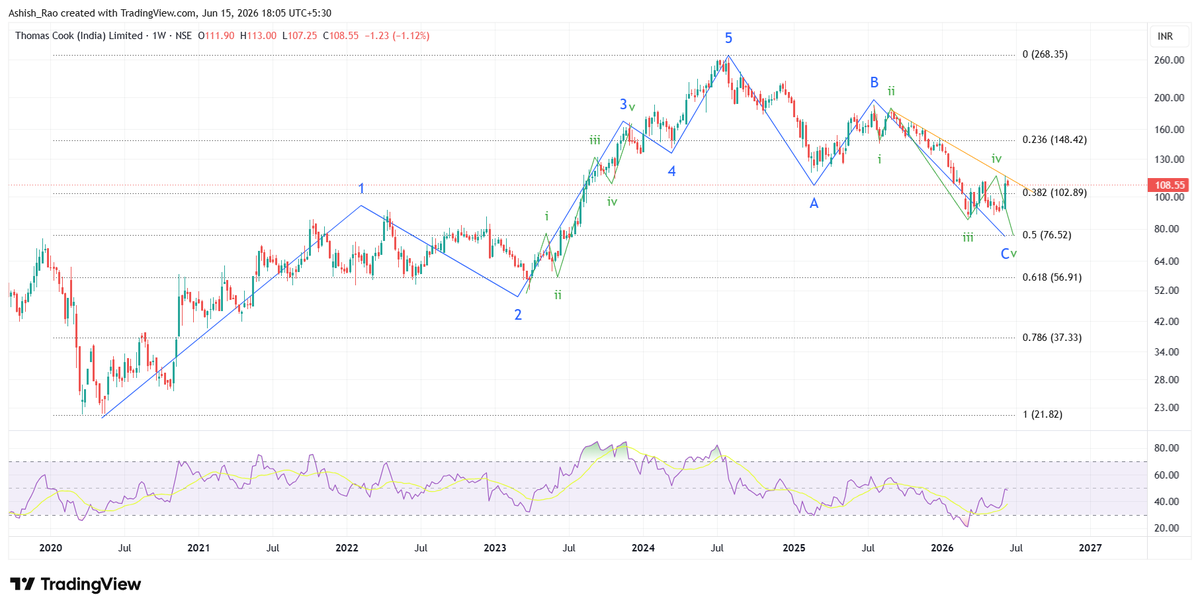The height and width of the screenshot is (609, 1200).
Task: Select the red 108.55 current price label
Action: pyautogui.click(x=1169, y=186)
